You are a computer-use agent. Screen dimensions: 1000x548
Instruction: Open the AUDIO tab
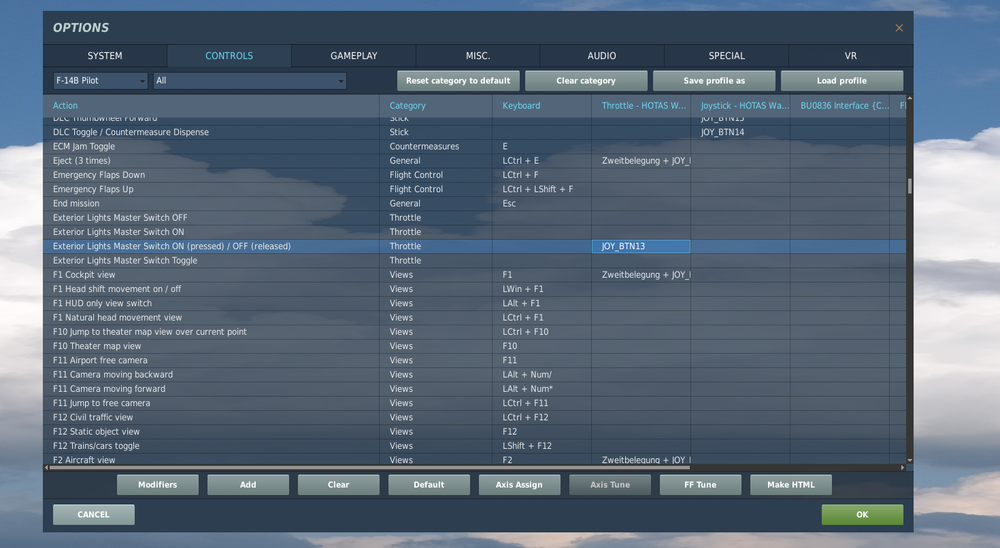(x=601, y=56)
